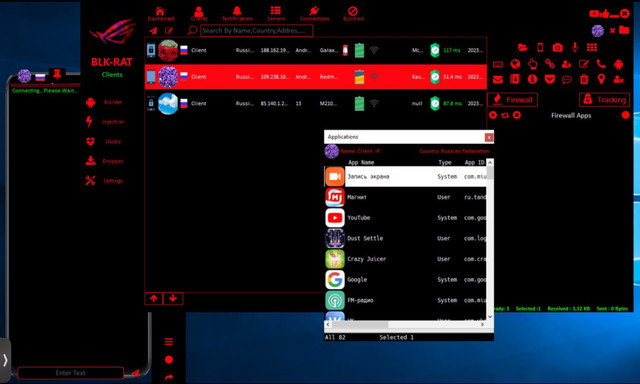Click the info circle icon in tools panel
The image size is (640, 384).
pos(532,79)
